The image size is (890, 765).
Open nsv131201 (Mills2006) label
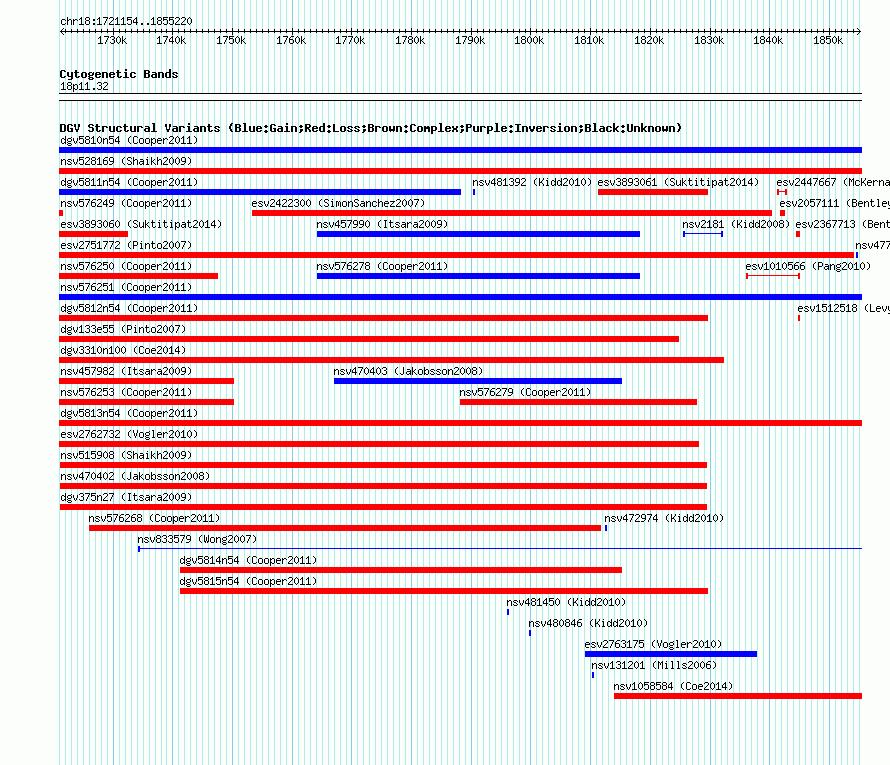[654, 665]
